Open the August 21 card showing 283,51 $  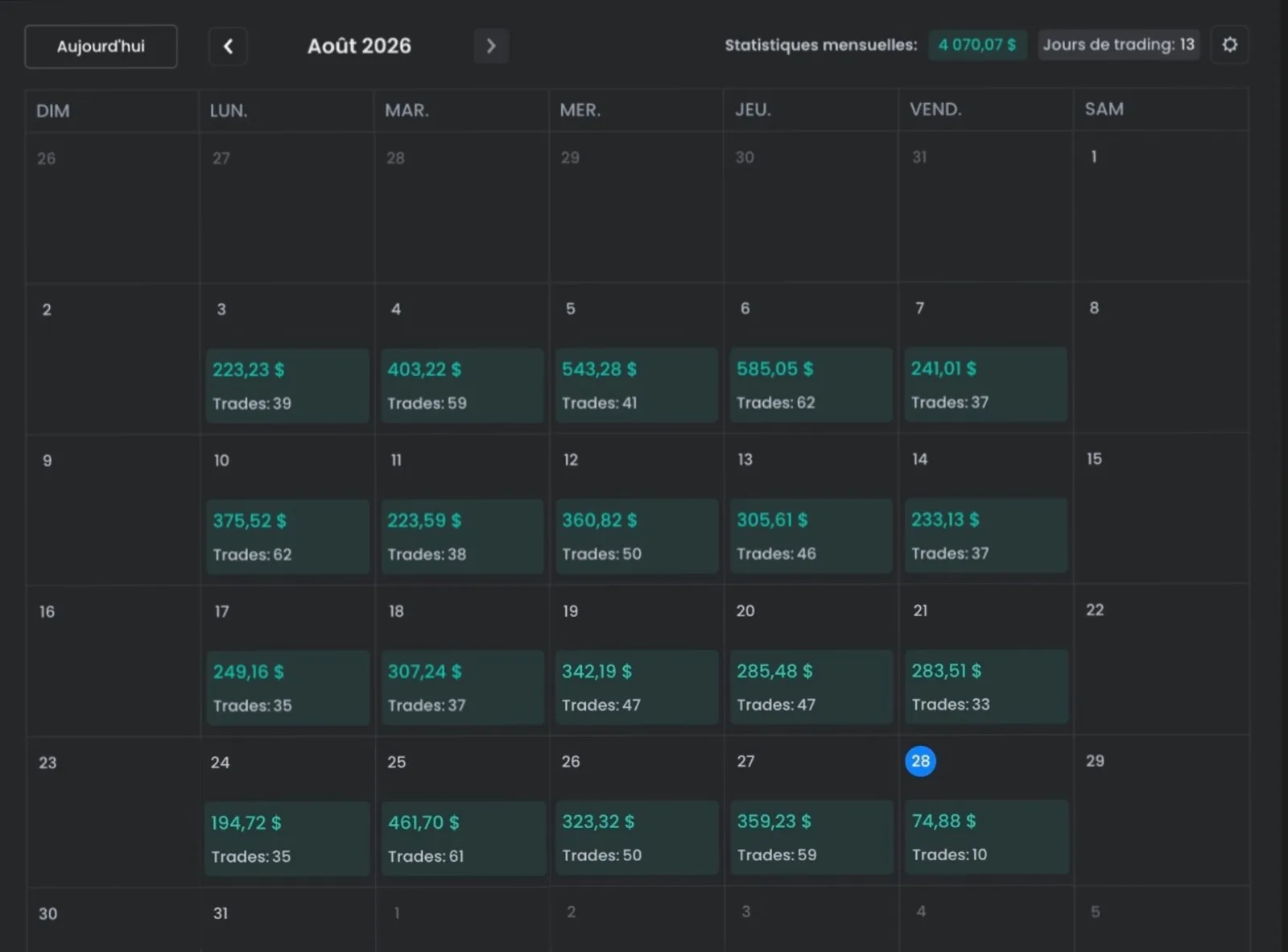pyautogui.click(x=986, y=686)
